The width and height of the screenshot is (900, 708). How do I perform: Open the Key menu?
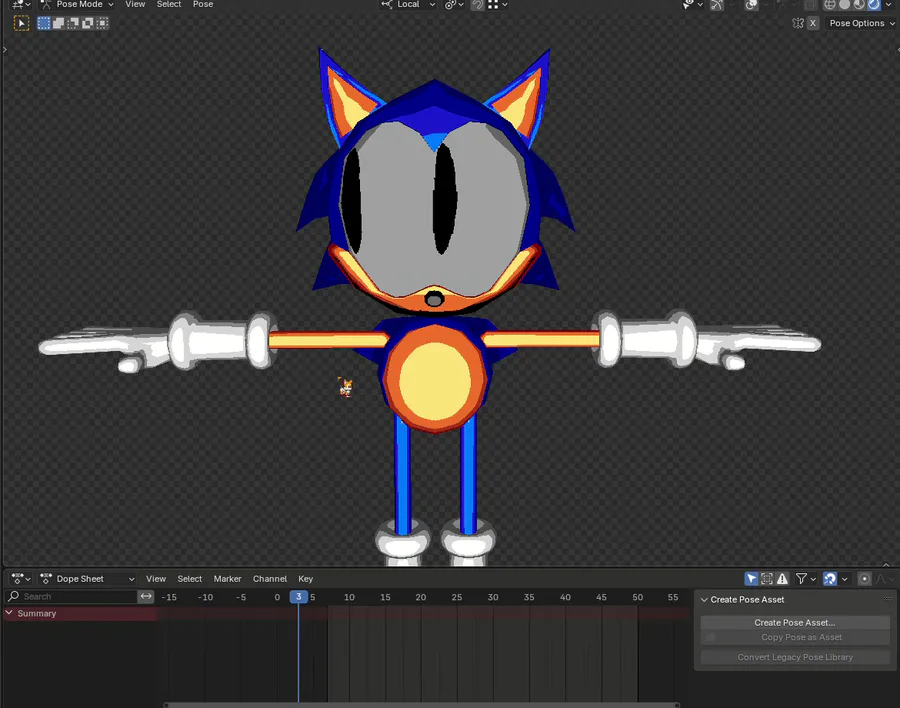point(305,579)
